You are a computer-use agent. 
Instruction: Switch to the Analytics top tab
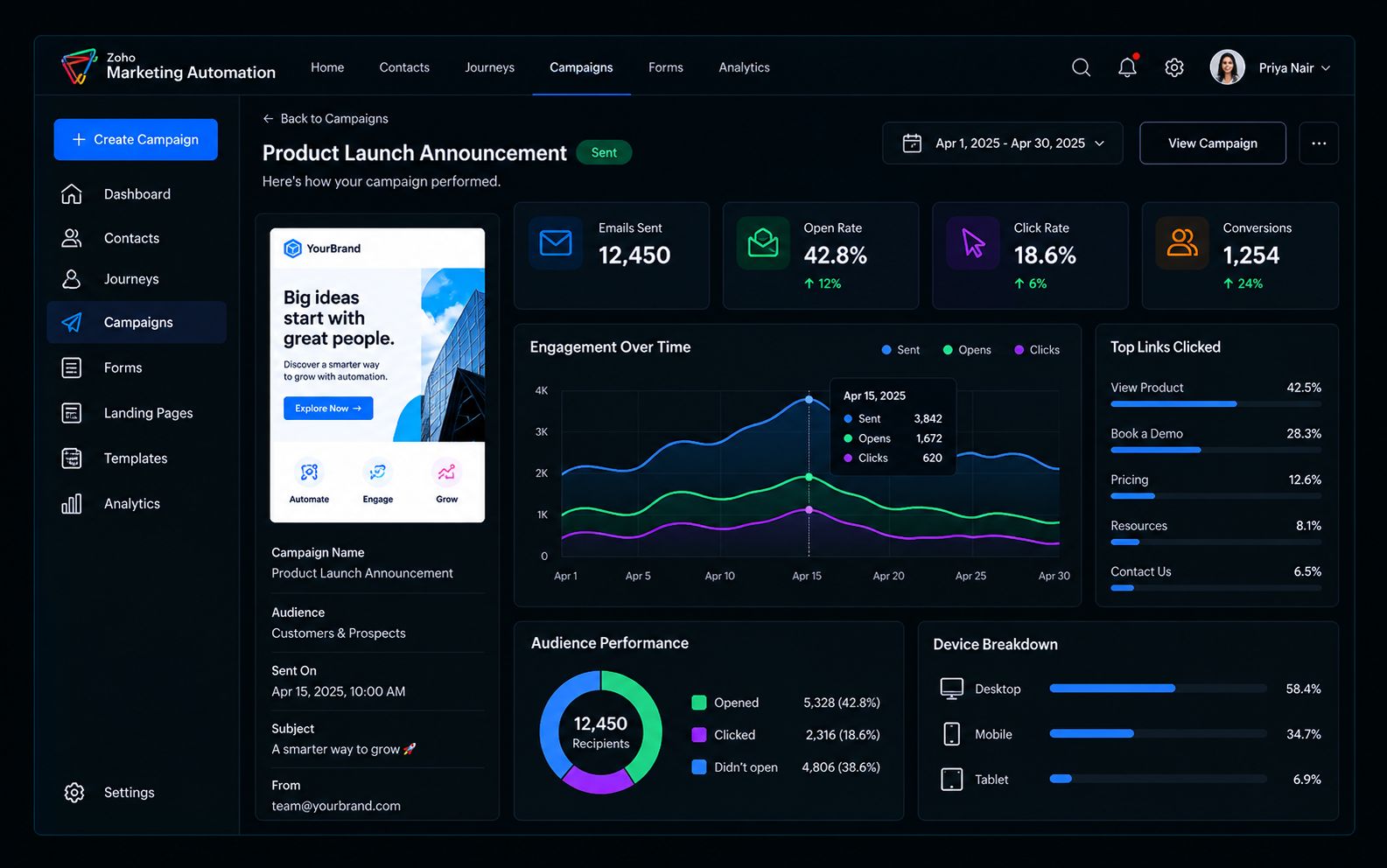coord(745,67)
